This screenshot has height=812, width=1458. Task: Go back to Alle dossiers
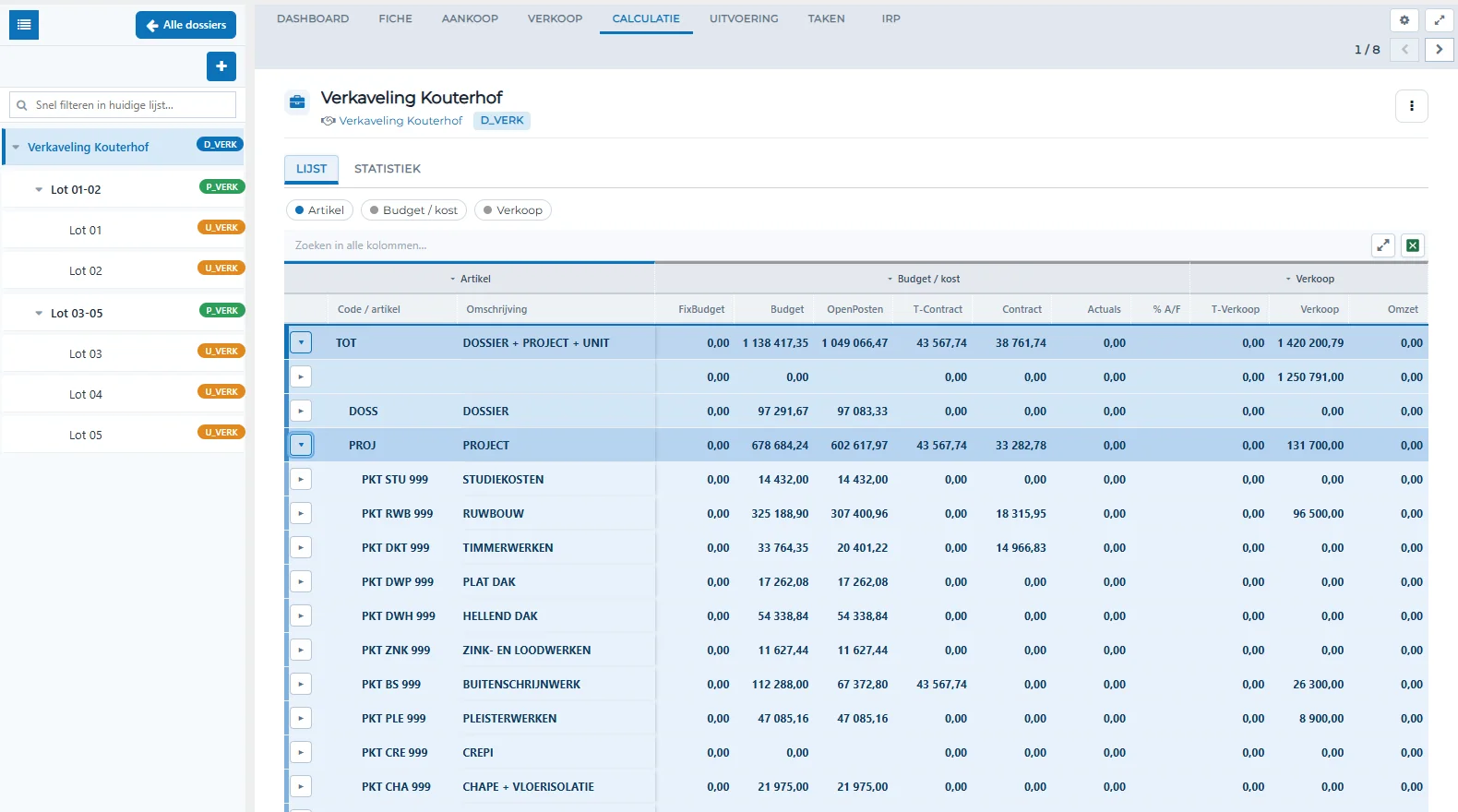tap(185, 25)
